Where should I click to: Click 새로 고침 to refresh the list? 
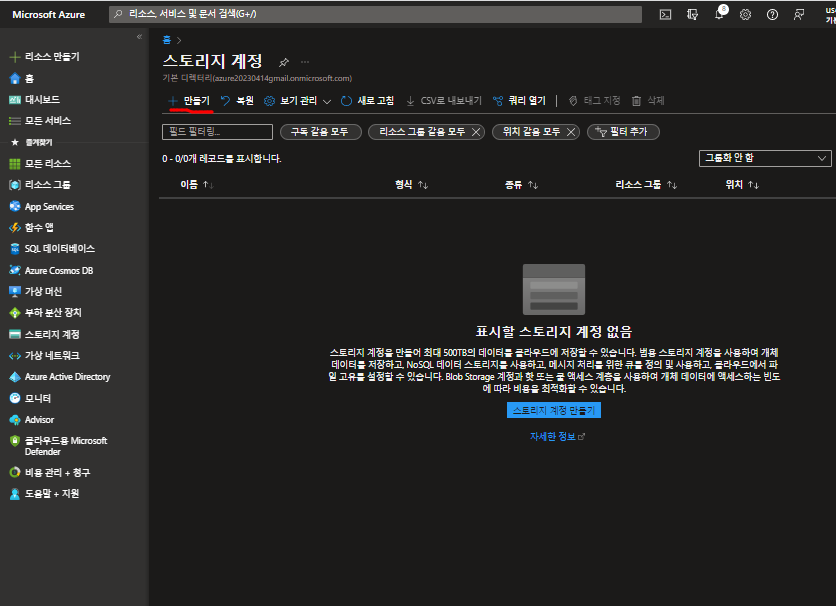click(x=367, y=101)
